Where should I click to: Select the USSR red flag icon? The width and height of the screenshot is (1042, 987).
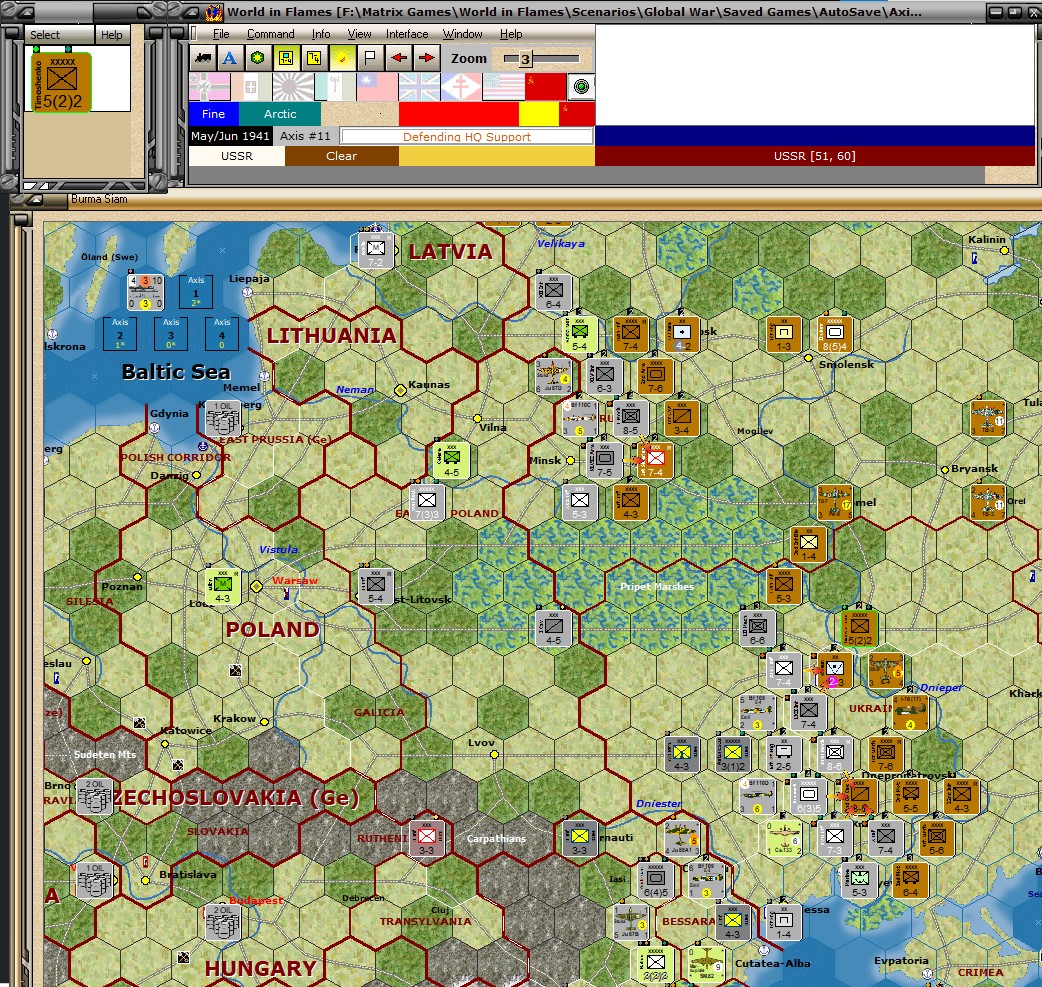coord(545,87)
